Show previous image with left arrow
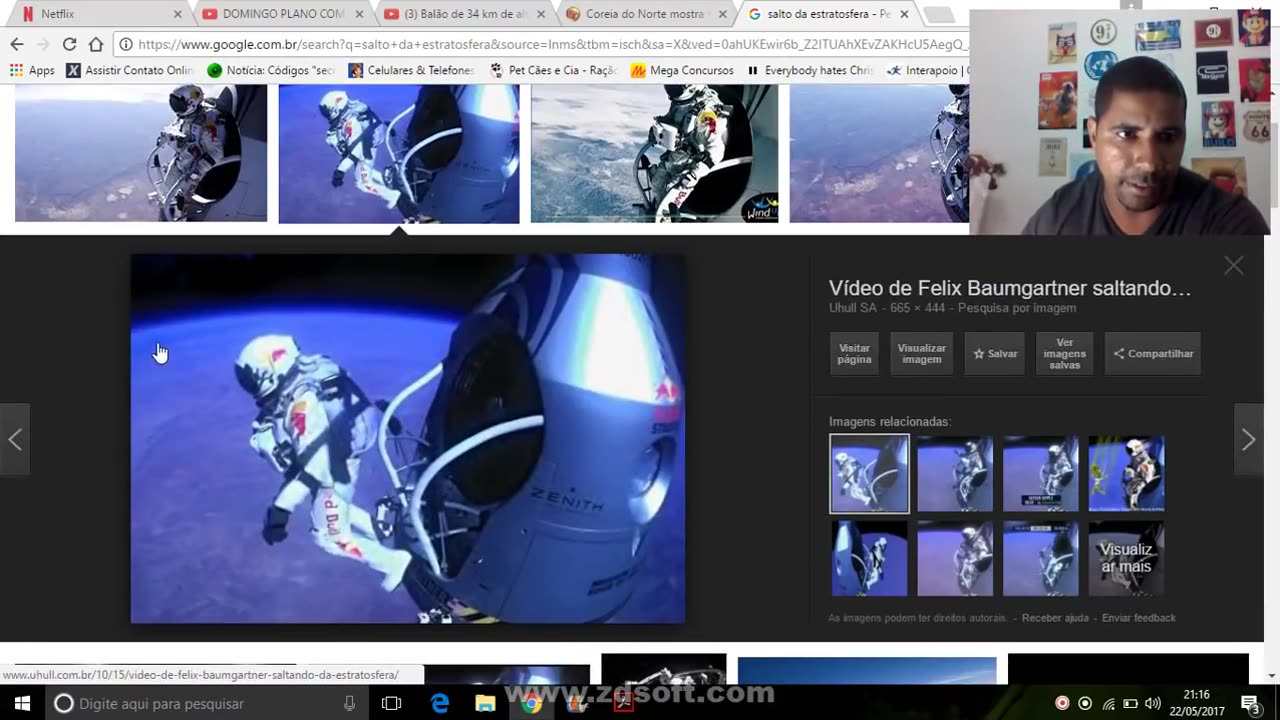 pyautogui.click(x=15, y=440)
